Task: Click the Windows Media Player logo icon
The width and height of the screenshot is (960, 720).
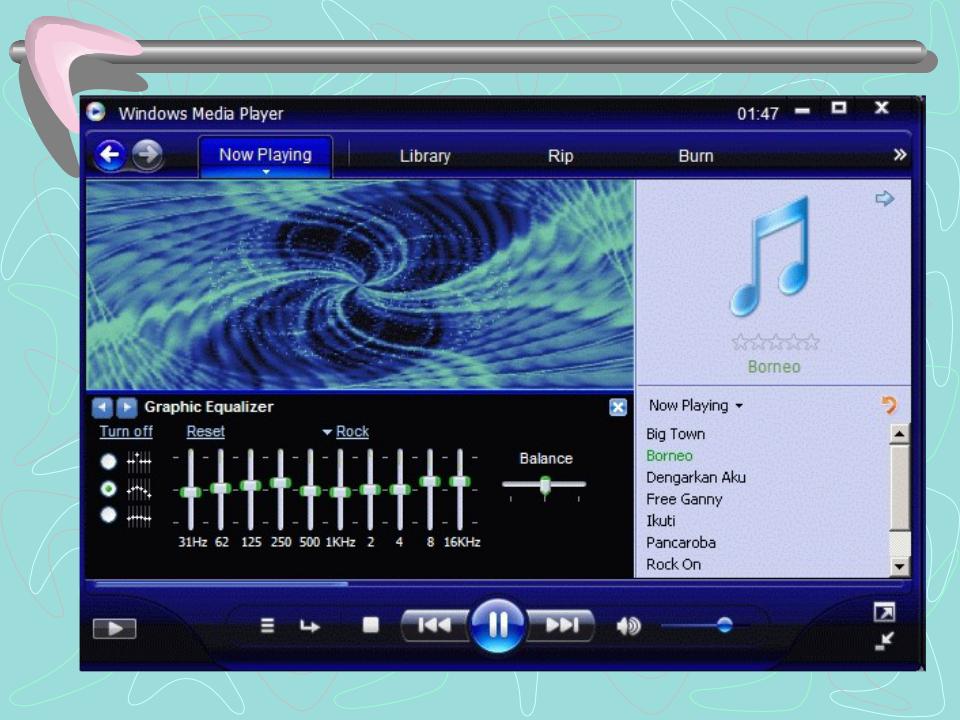Action: pos(96,112)
